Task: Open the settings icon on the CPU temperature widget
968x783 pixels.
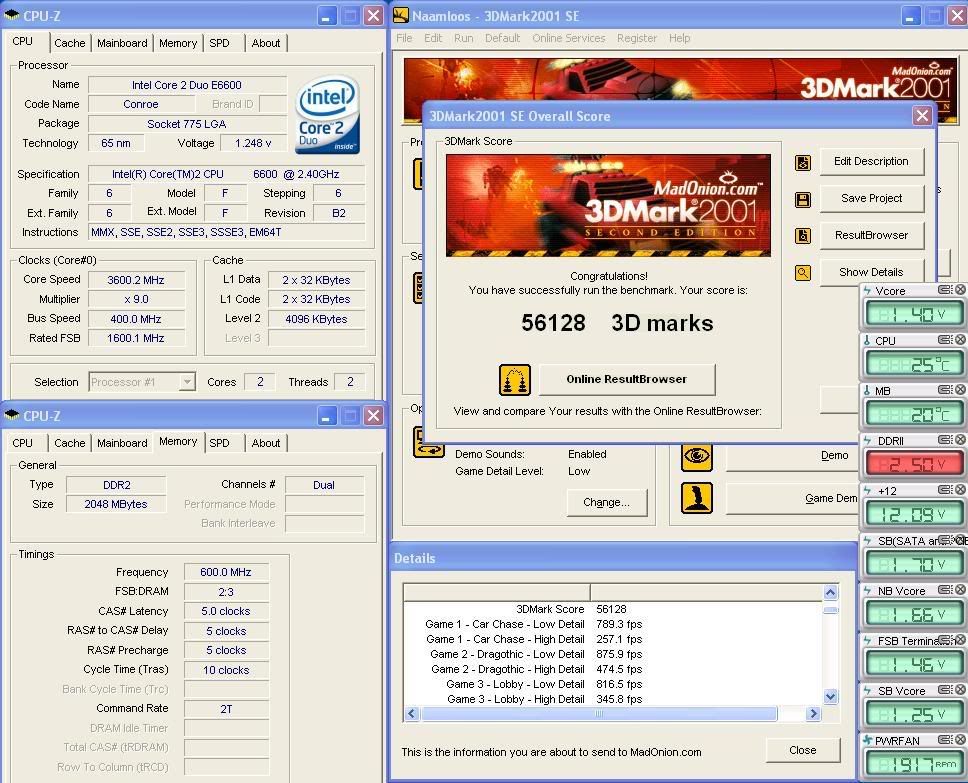Action: pyautogui.click(x=945, y=340)
